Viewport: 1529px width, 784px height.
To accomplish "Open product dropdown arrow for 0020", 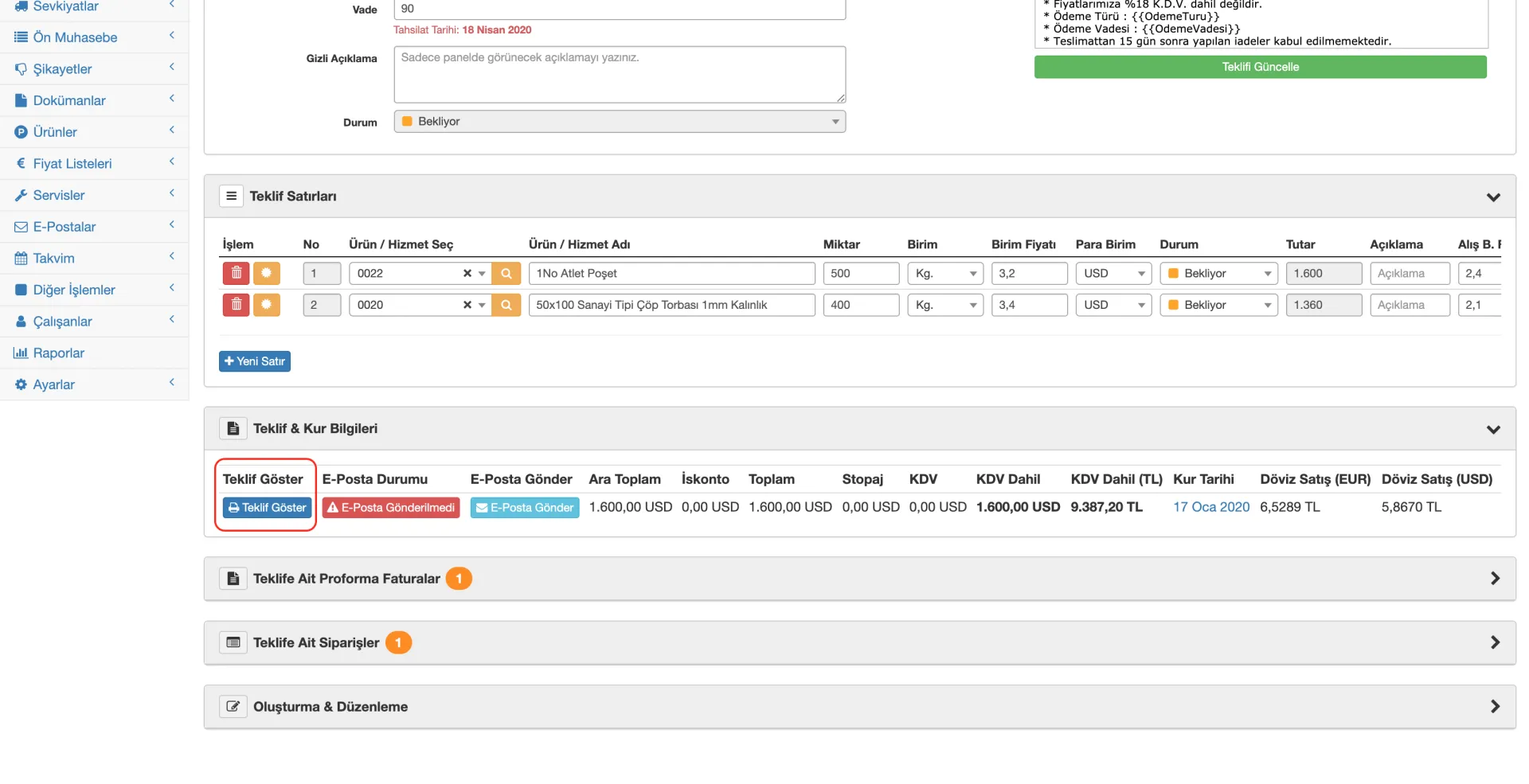I will click(x=482, y=305).
